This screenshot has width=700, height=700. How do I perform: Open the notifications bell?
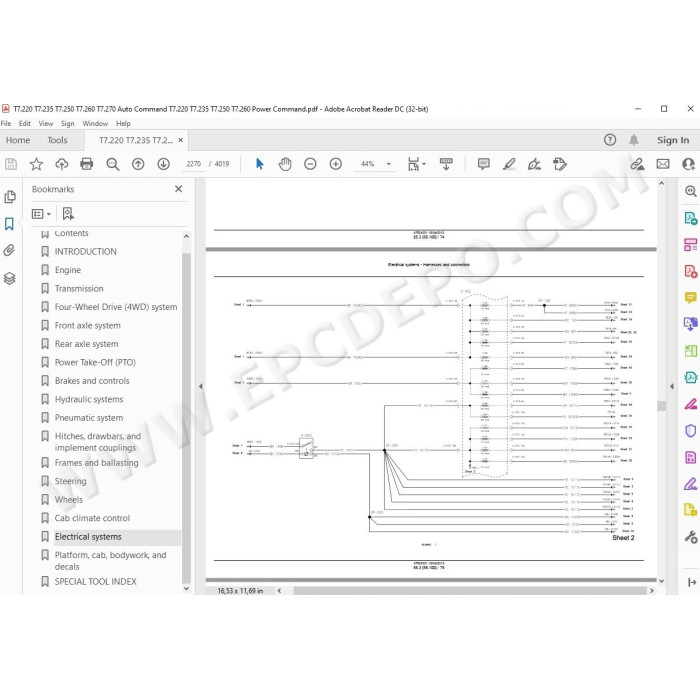point(633,140)
